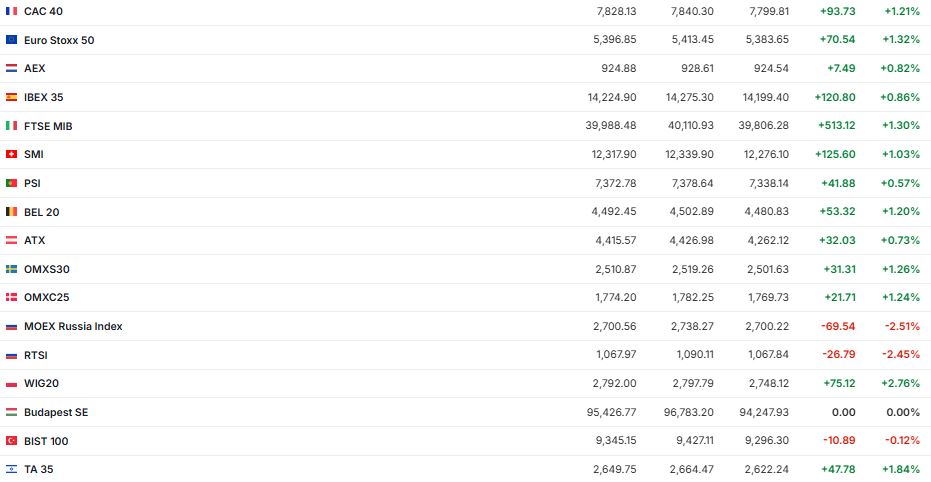Open the RTSI index link
Screen dimensions: 931x482
point(36,355)
